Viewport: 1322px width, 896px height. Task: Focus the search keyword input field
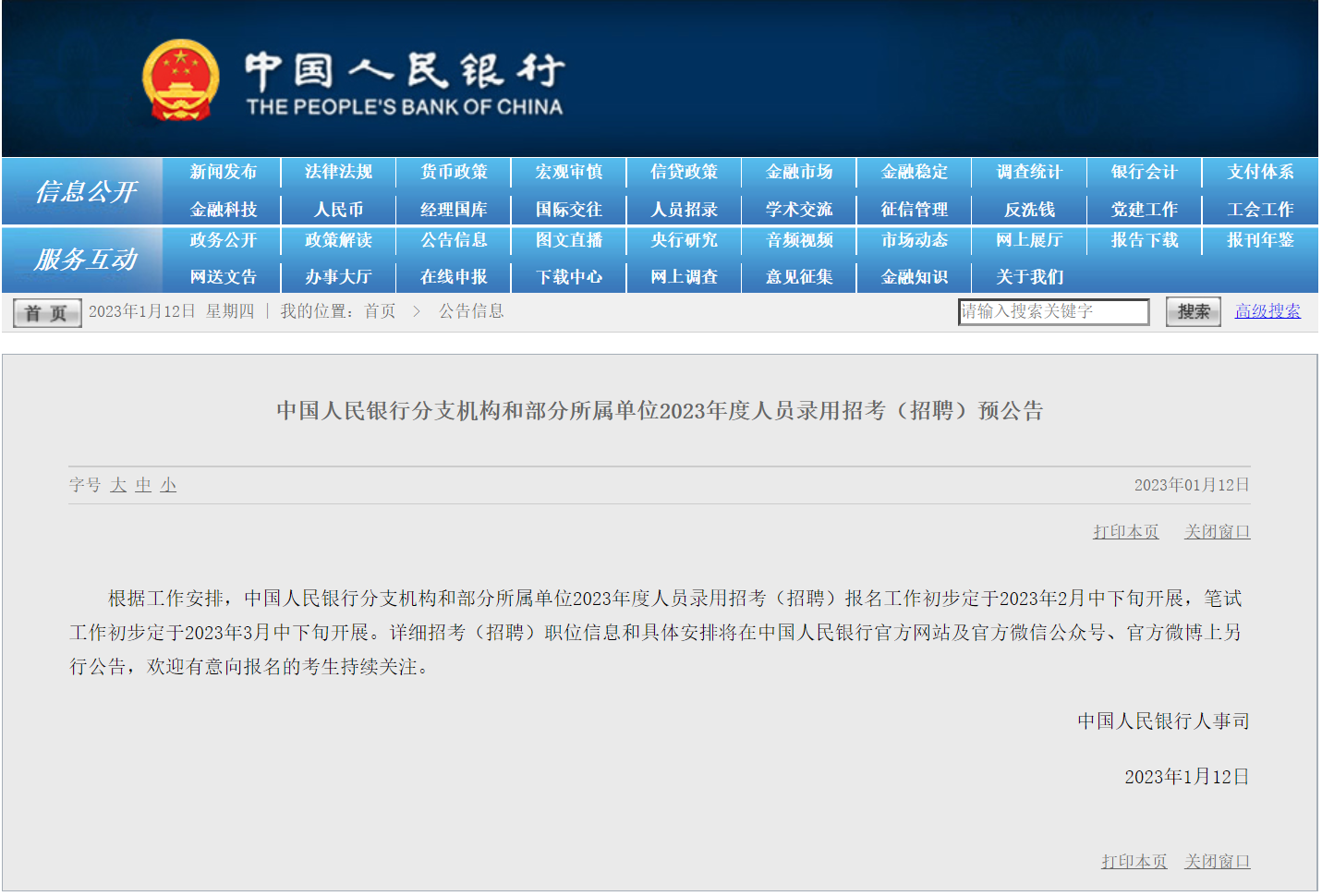click(x=1053, y=312)
